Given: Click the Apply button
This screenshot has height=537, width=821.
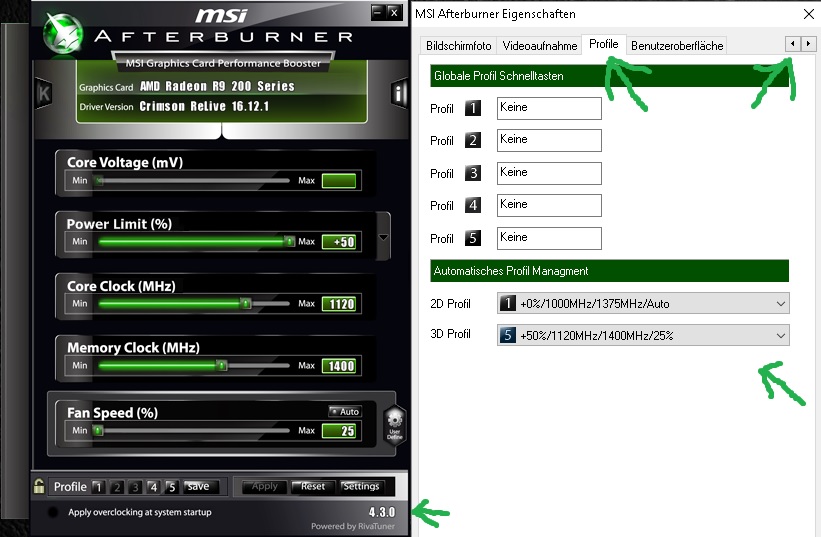Looking at the screenshot, I should coord(264,486).
